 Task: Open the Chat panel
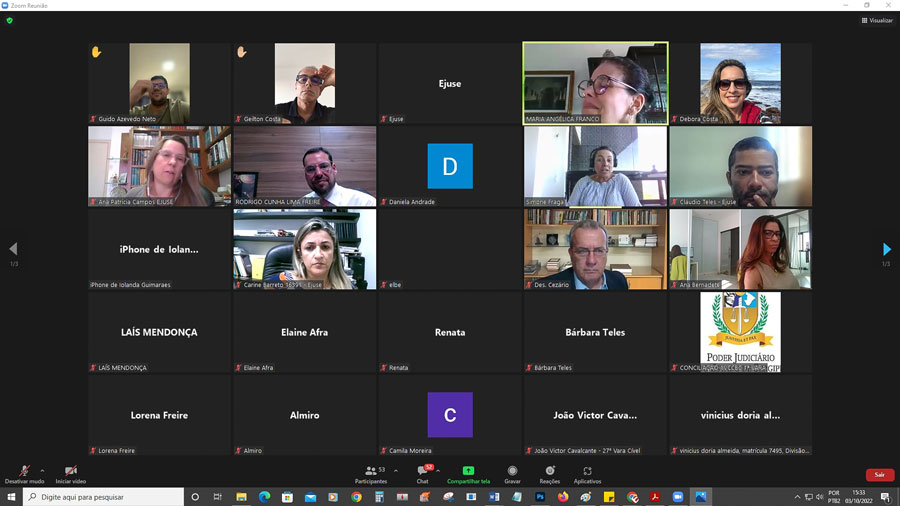(423, 472)
